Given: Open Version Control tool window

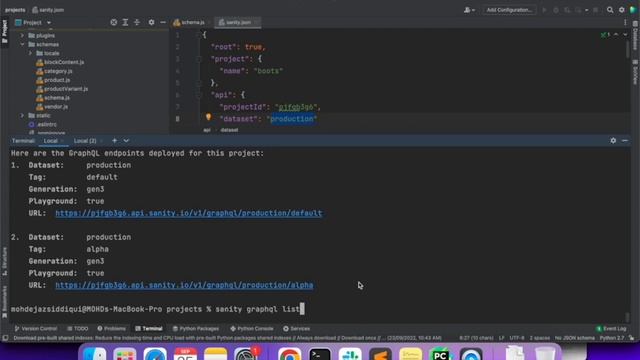Looking at the screenshot, I should pyautogui.click(x=36, y=329).
